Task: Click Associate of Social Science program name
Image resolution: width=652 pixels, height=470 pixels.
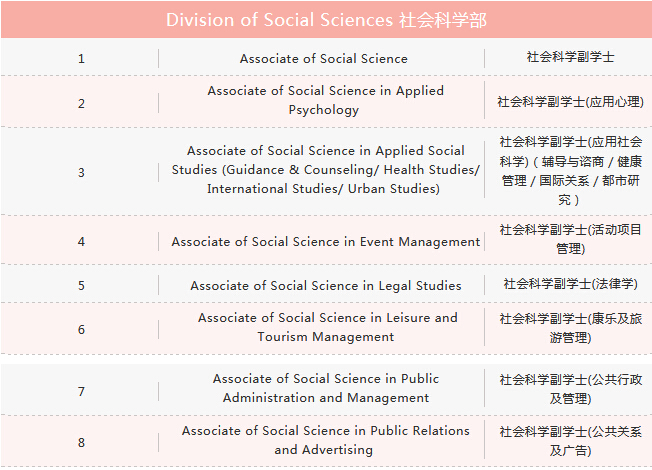Action: (x=323, y=59)
